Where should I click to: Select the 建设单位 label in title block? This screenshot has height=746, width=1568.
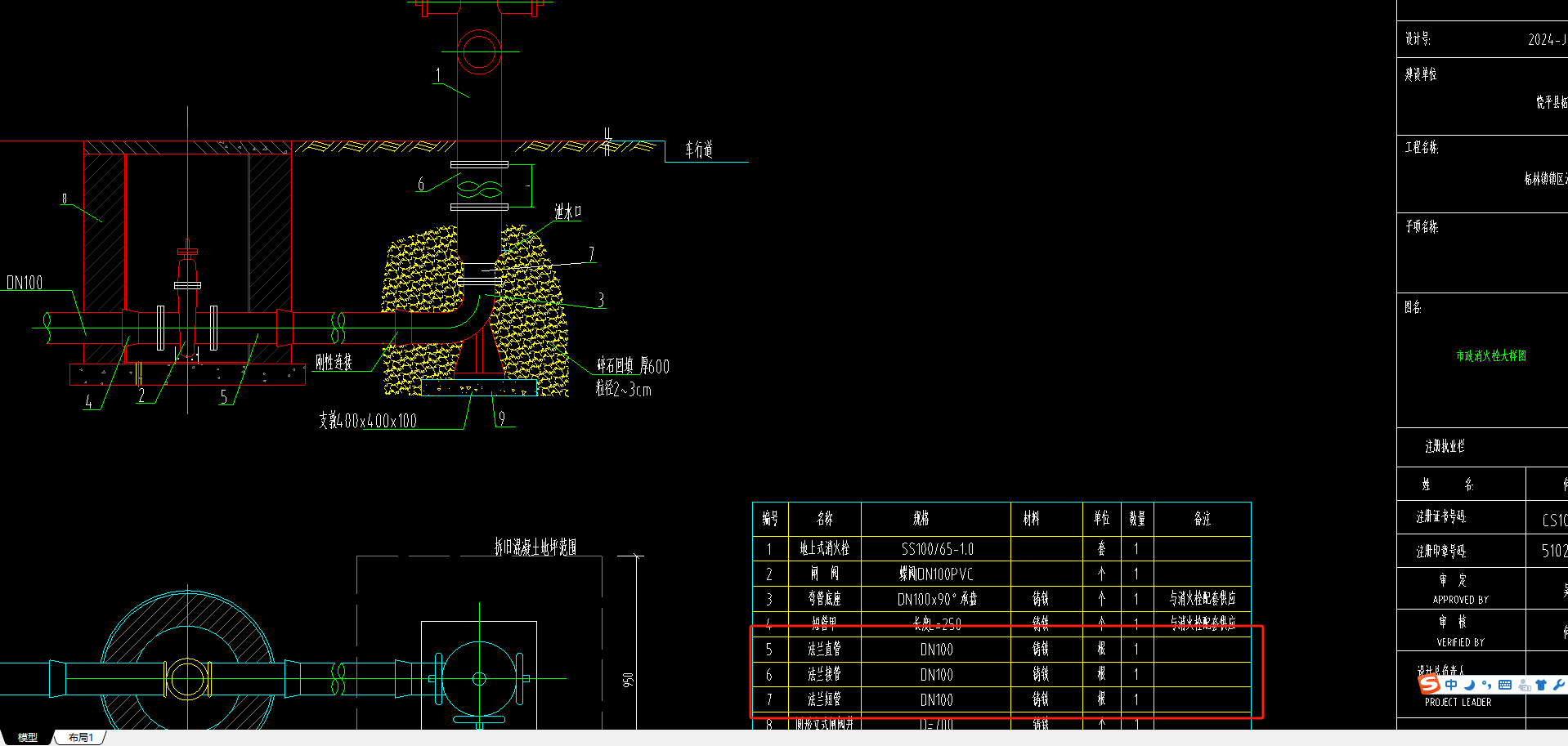pyautogui.click(x=1421, y=74)
